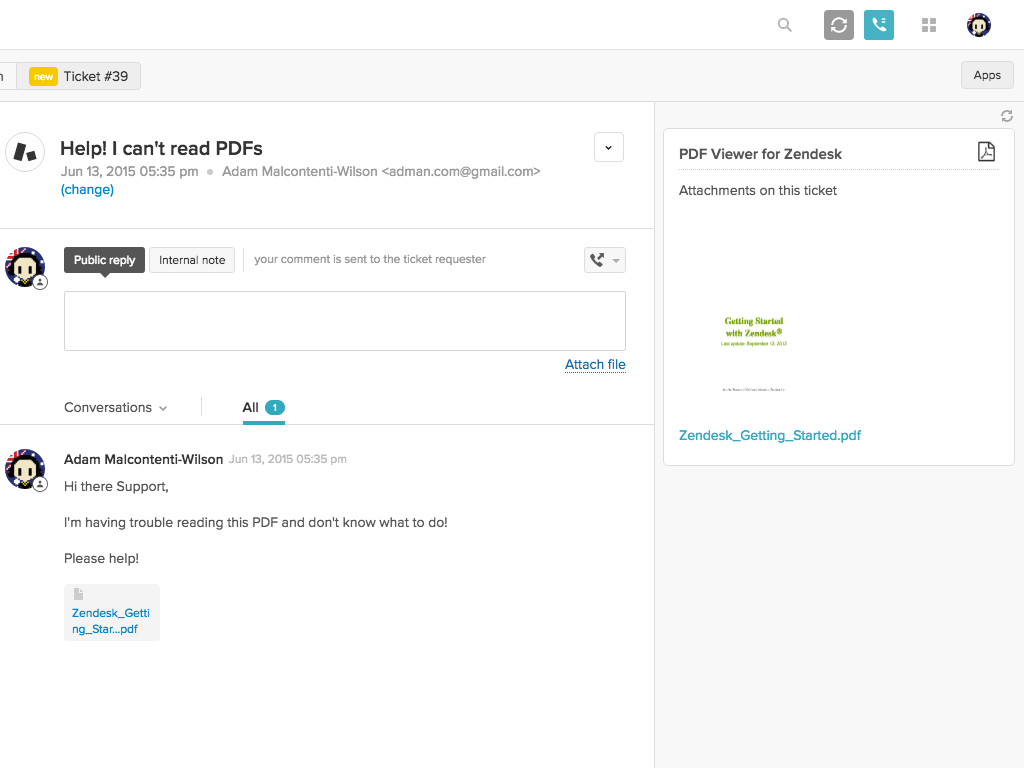Expand the Conversations filter dropdown
This screenshot has width=1024, height=768.
[x=116, y=408]
